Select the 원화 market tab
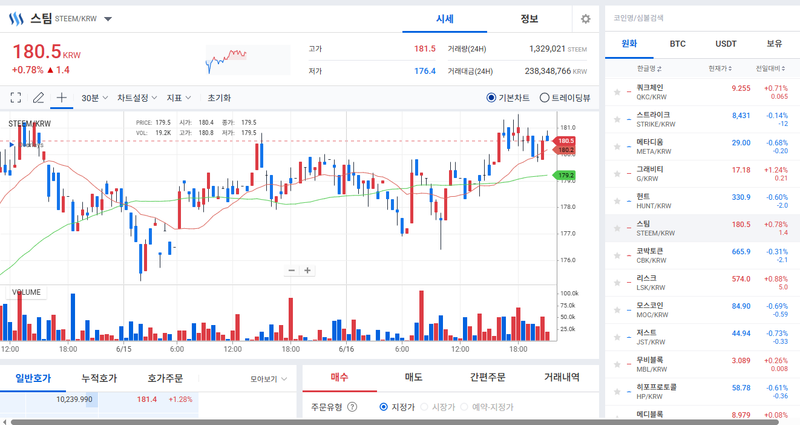Image resolution: width=800 pixels, height=425 pixels. pyautogui.click(x=629, y=43)
